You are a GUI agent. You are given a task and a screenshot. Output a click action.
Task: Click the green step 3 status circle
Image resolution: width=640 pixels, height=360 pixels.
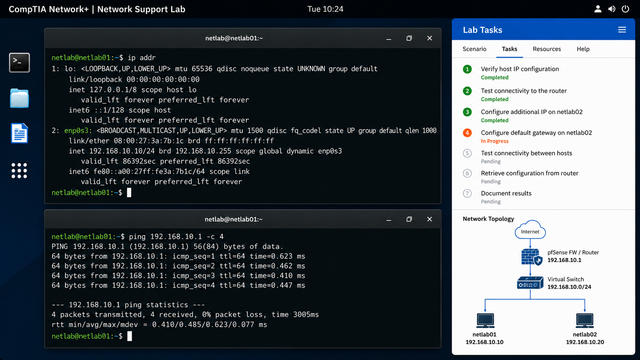467,112
